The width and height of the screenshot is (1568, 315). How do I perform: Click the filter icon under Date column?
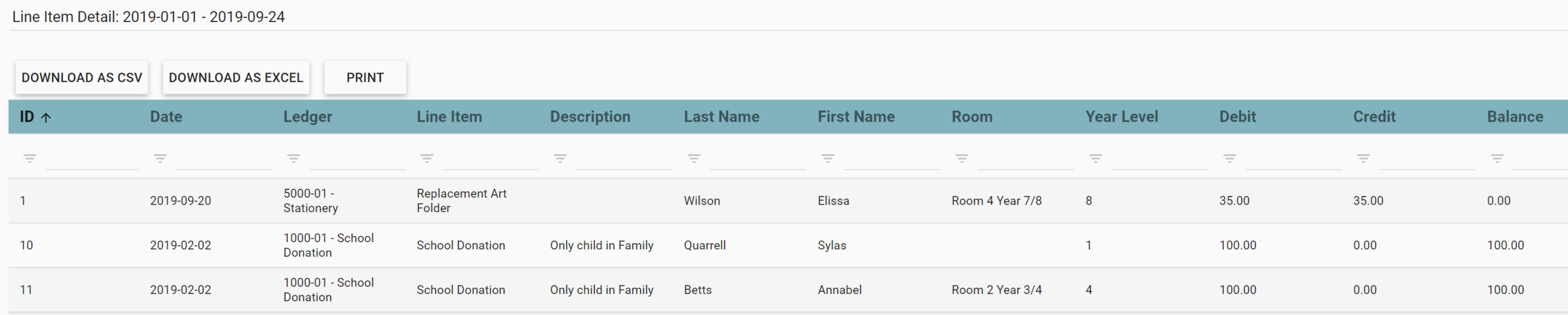pyautogui.click(x=160, y=159)
